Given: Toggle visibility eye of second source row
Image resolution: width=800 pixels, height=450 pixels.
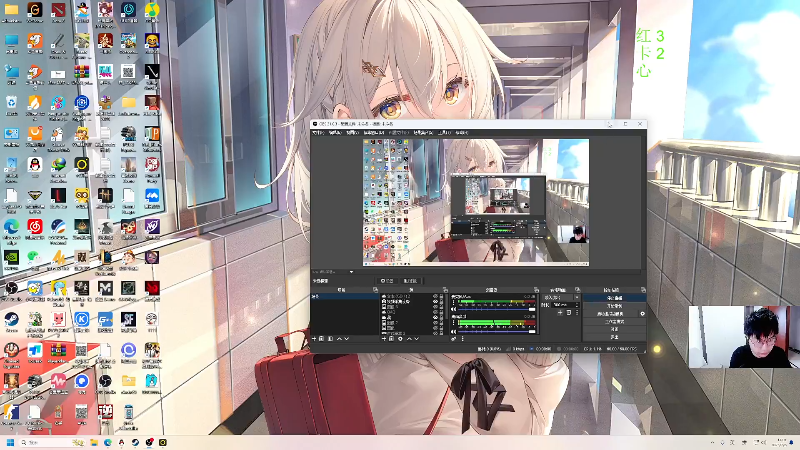Looking at the screenshot, I should (x=436, y=302).
